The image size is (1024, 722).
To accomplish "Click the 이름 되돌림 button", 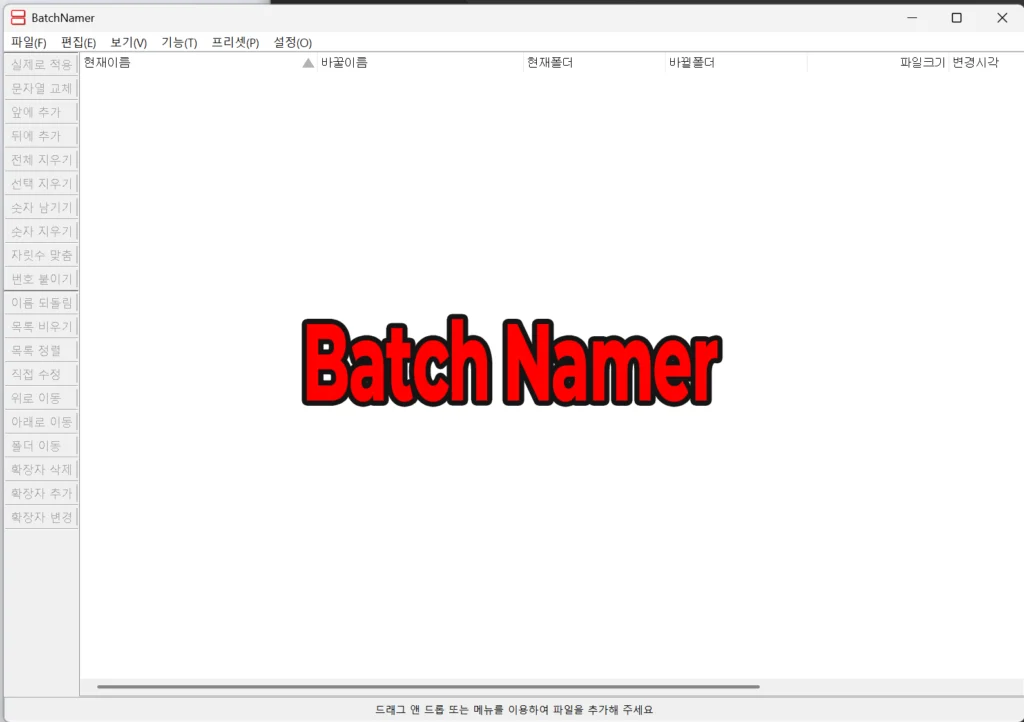I will [x=41, y=303].
